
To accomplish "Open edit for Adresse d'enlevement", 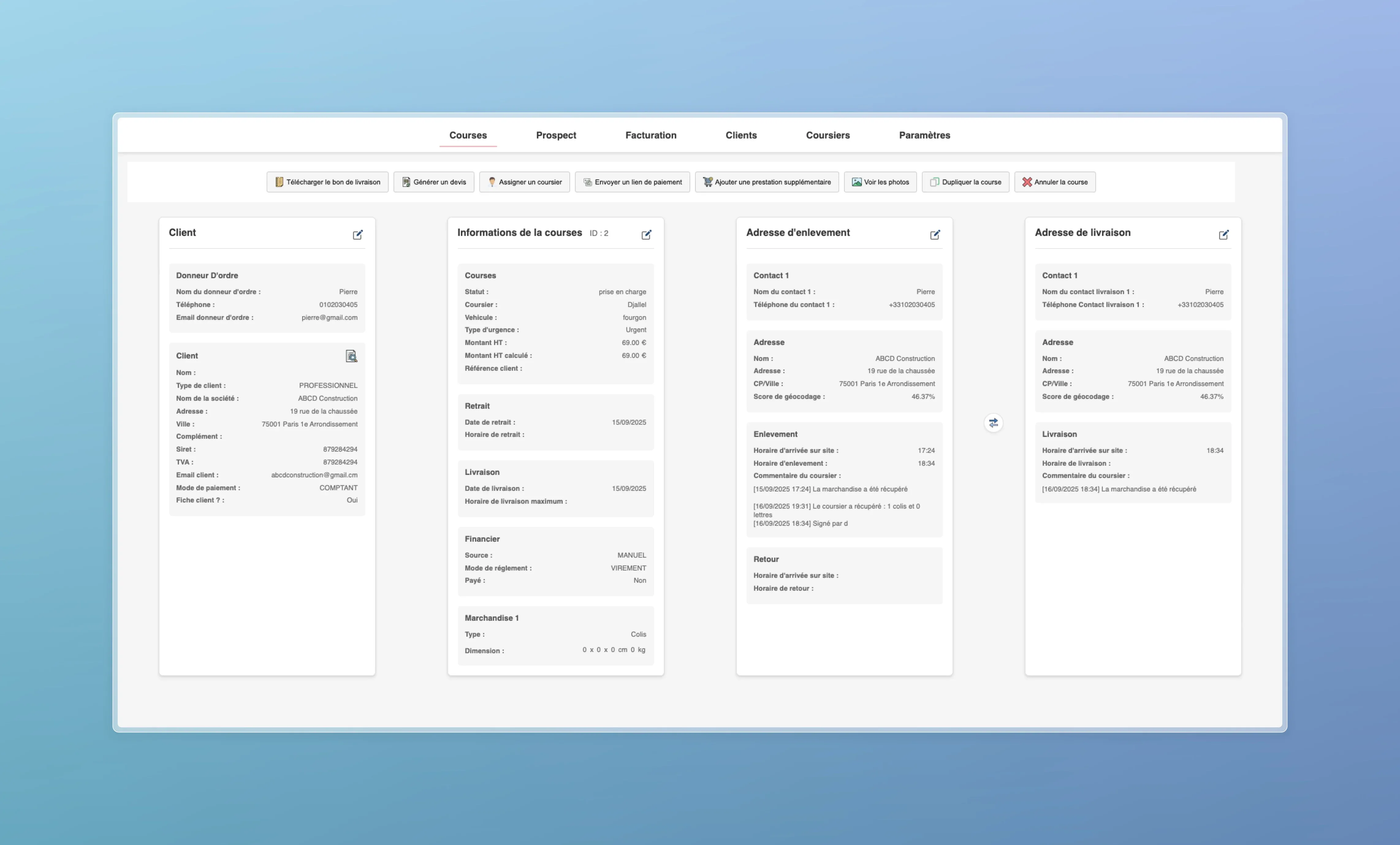I will 935,234.
